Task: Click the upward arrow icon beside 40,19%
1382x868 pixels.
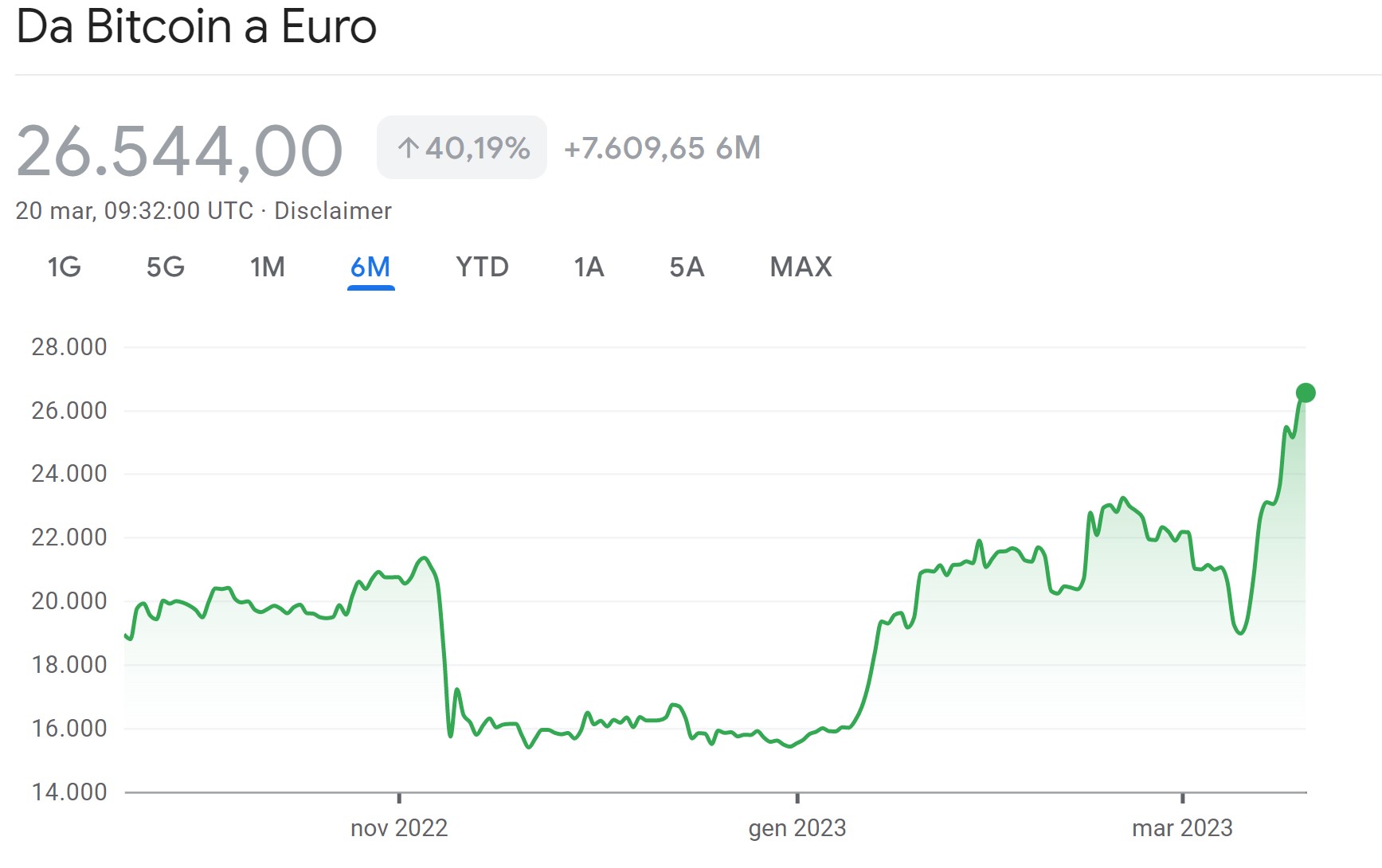Action: point(408,148)
